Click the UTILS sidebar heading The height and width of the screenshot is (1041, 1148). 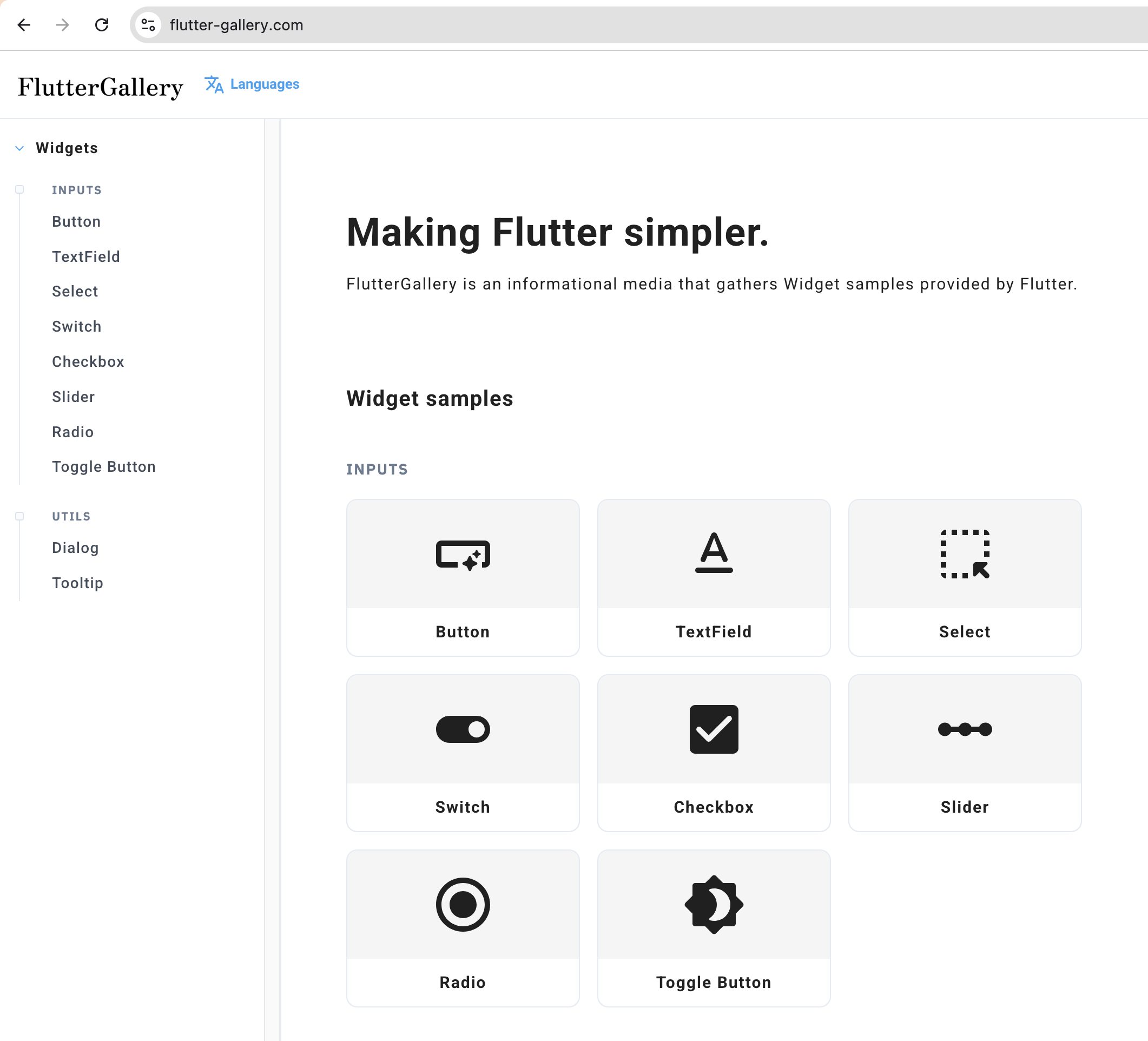coord(71,517)
